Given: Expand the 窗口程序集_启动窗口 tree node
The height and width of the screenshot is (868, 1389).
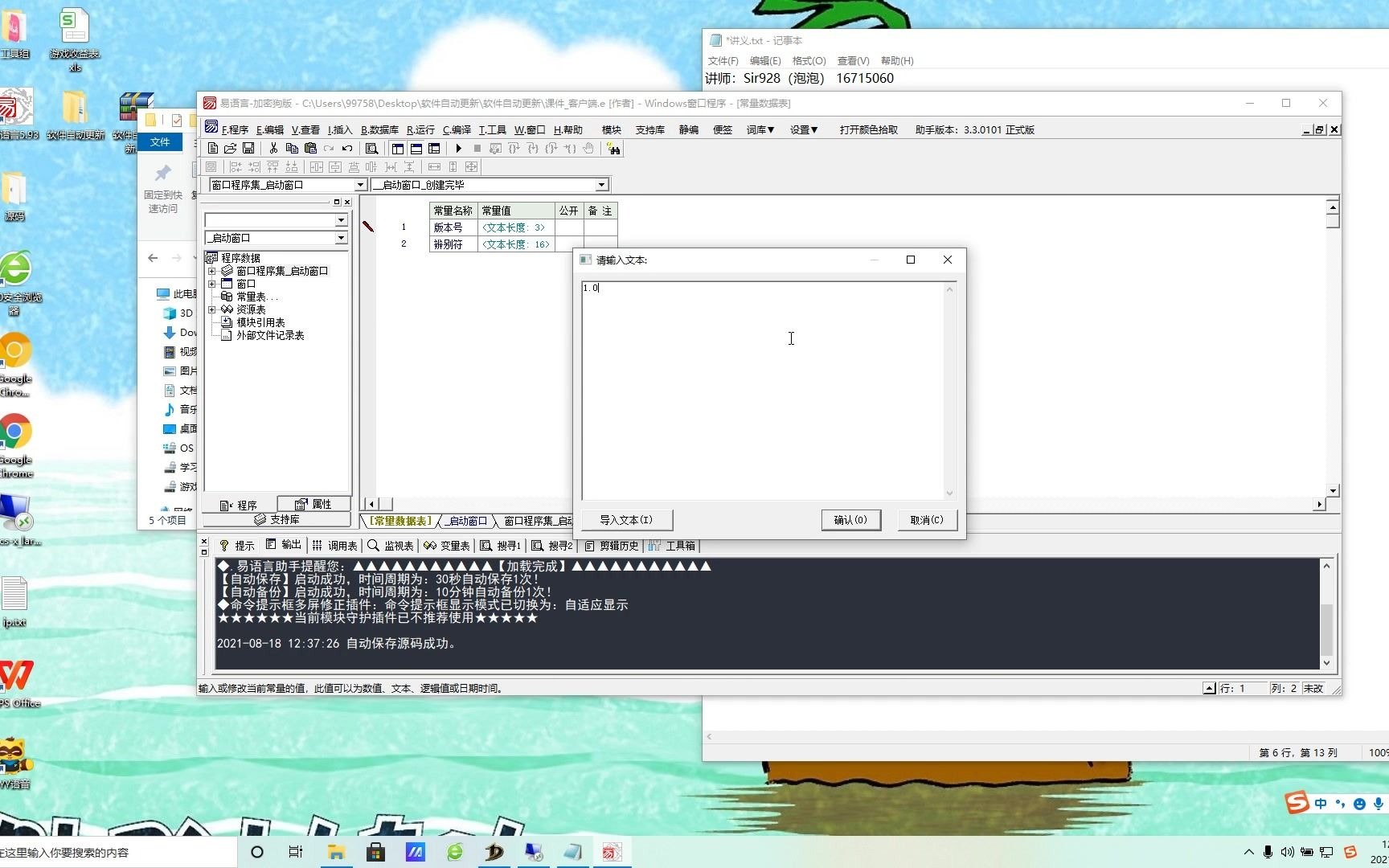Looking at the screenshot, I should click(x=212, y=271).
